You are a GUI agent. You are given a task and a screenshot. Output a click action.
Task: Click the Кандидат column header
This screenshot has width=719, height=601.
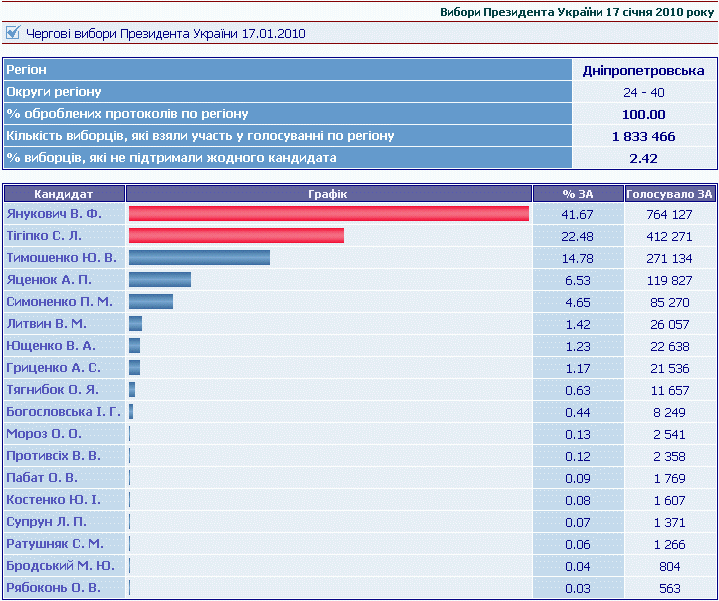point(64,194)
